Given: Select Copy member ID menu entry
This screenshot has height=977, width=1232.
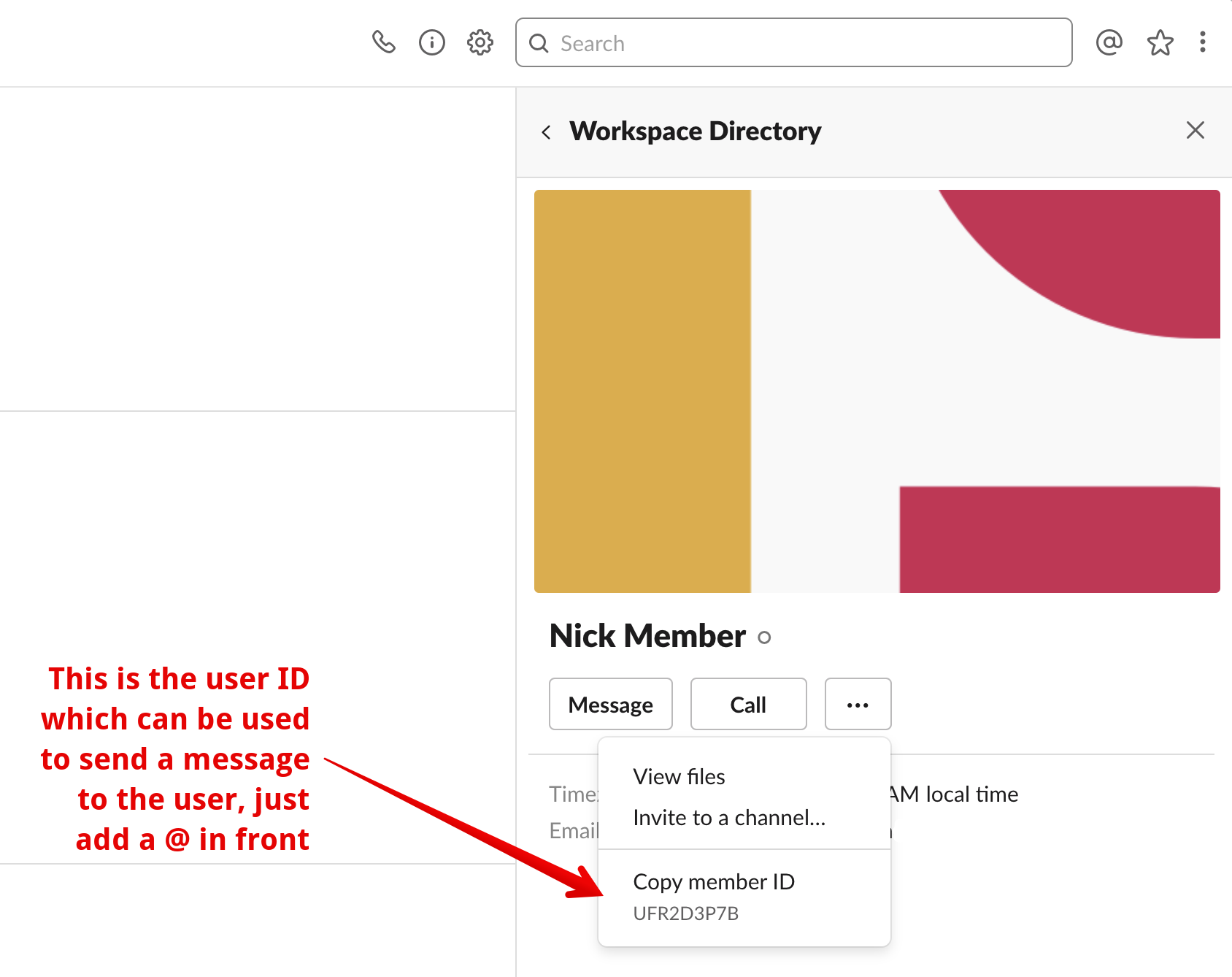Looking at the screenshot, I should (713, 881).
